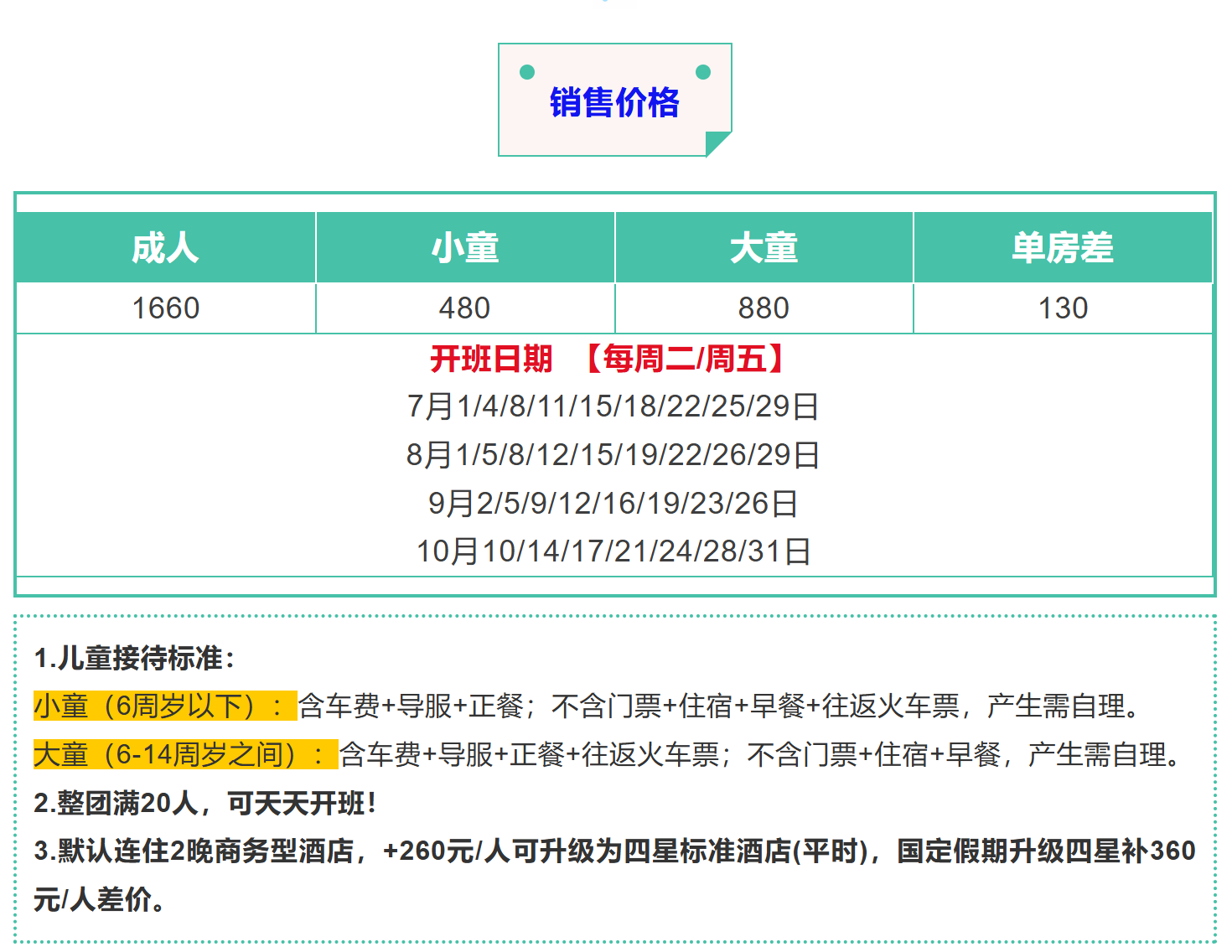Select the 成人 column header
The height and width of the screenshot is (952, 1232).
[166, 247]
